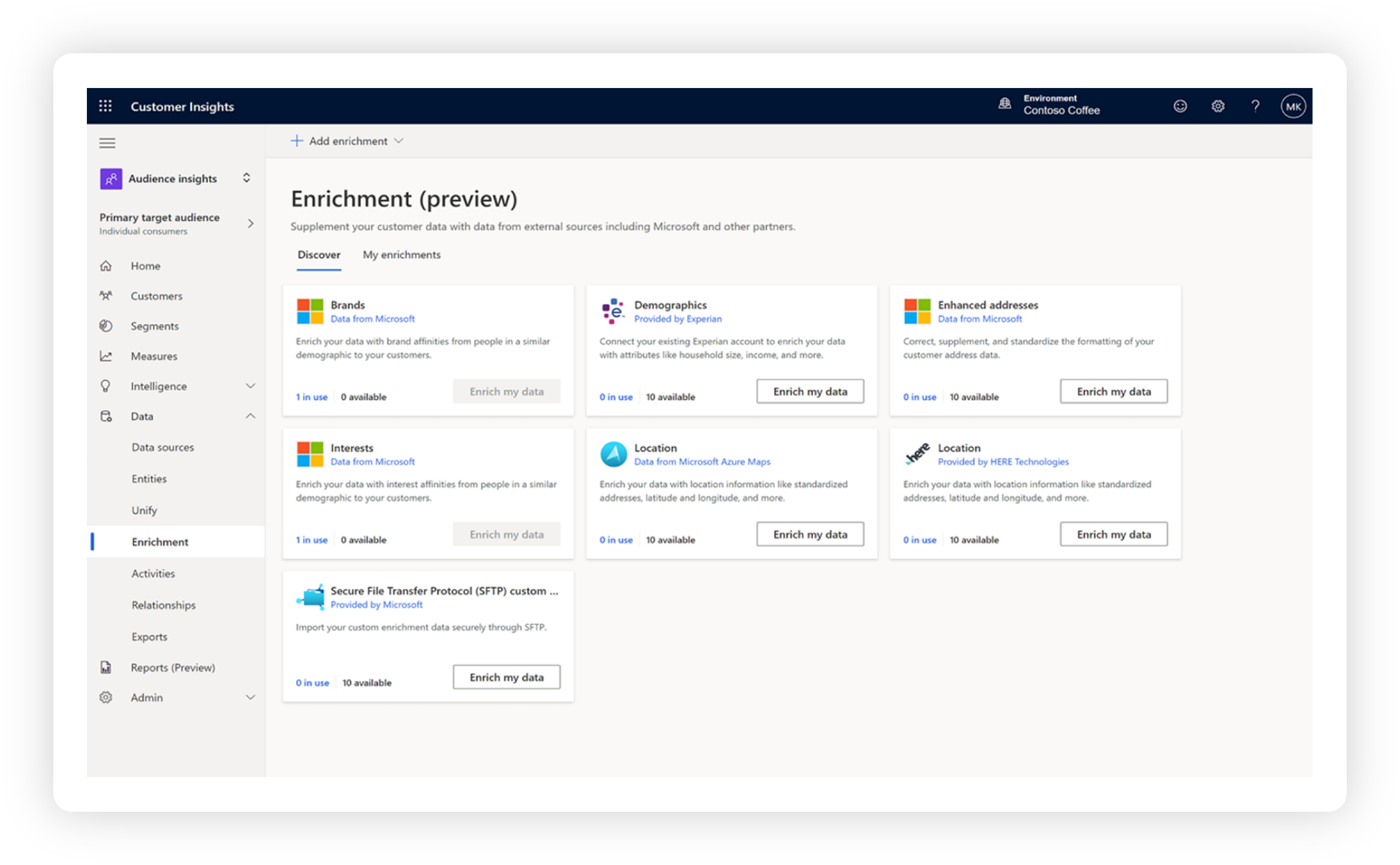The image size is (1400, 865).
Task: Open the app launcher waffle icon
Action: click(x=105, y=106)
